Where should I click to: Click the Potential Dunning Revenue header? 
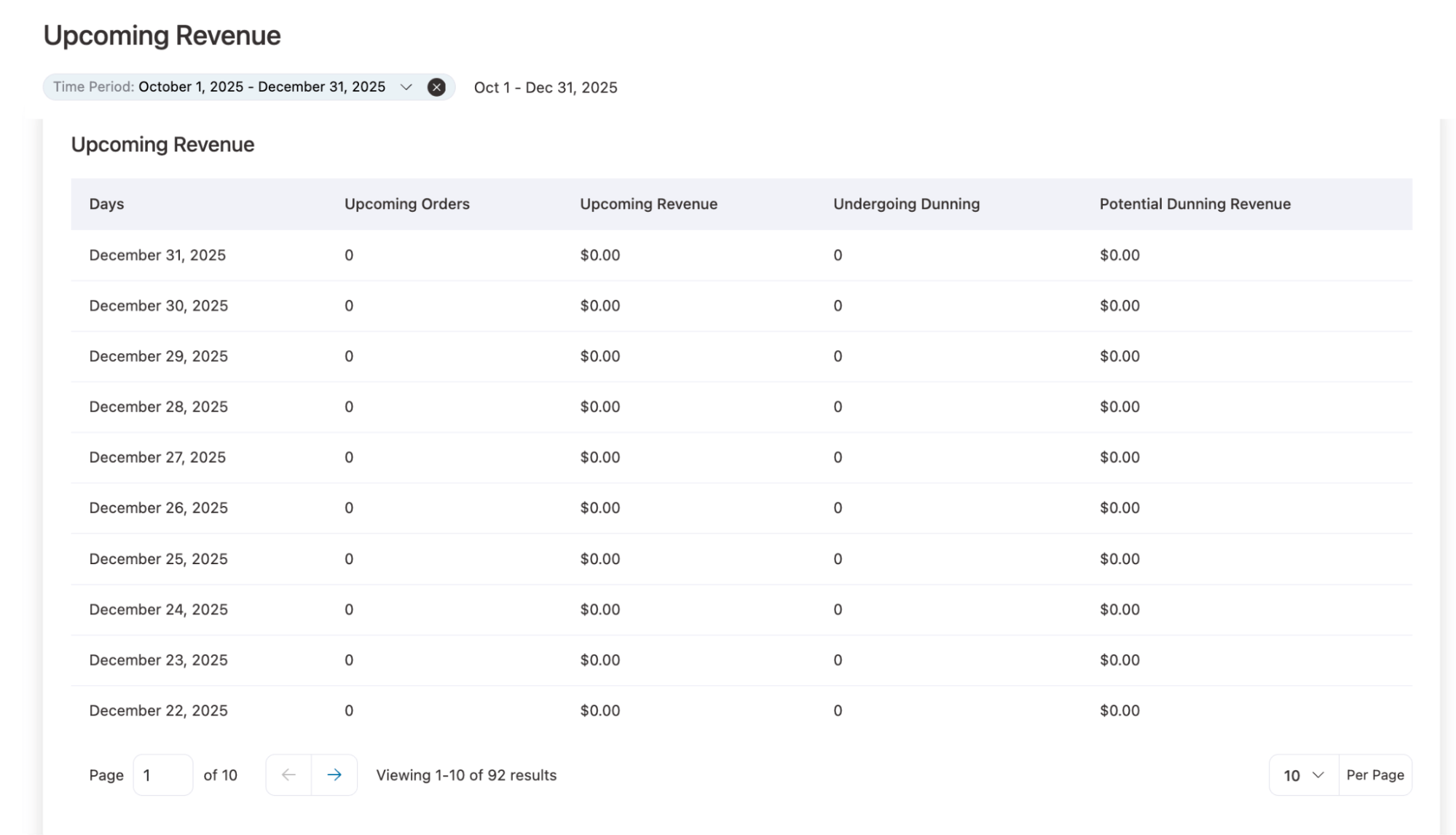pyautogui.click(x=1195, y=204)
